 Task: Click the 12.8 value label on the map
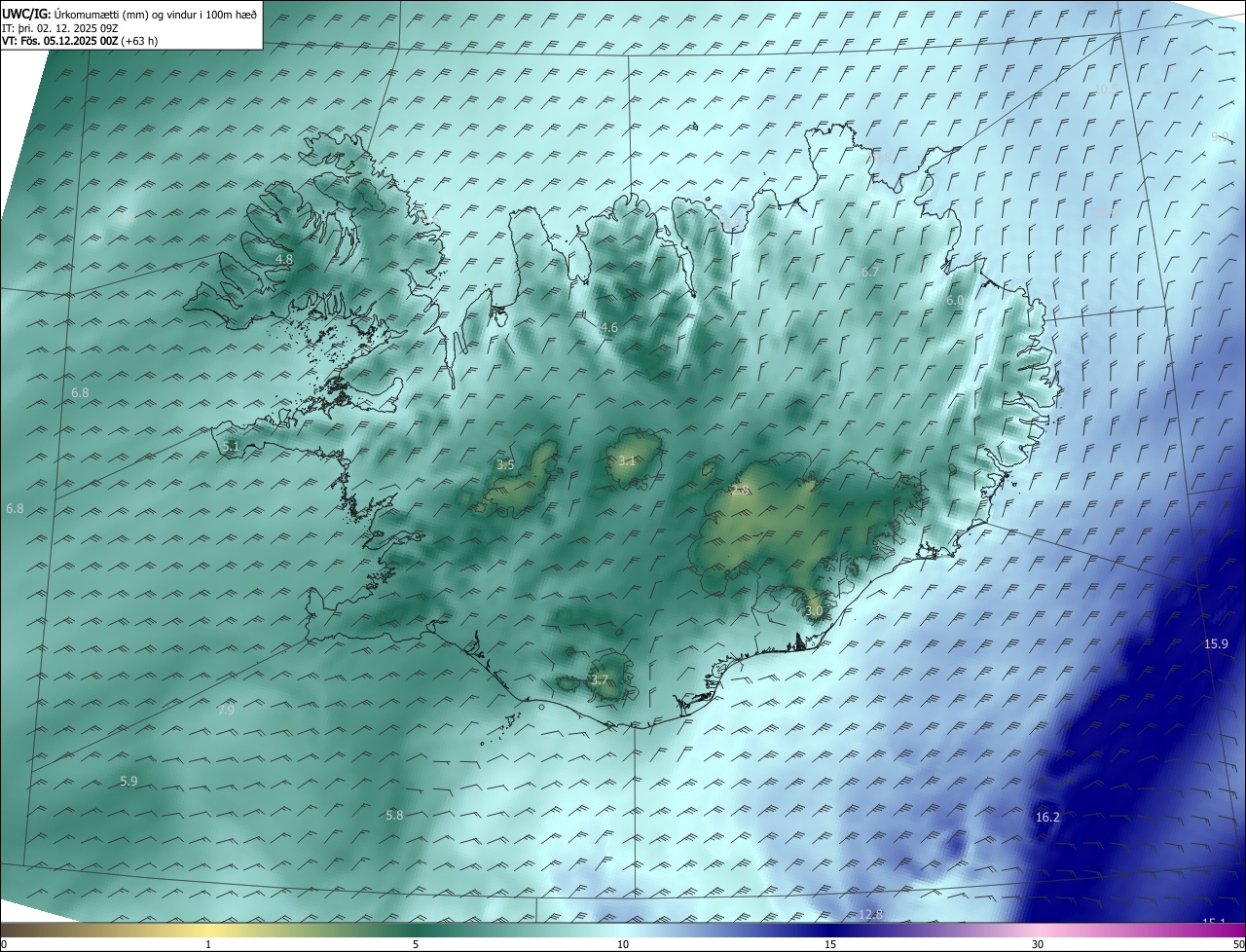[871, 914]
